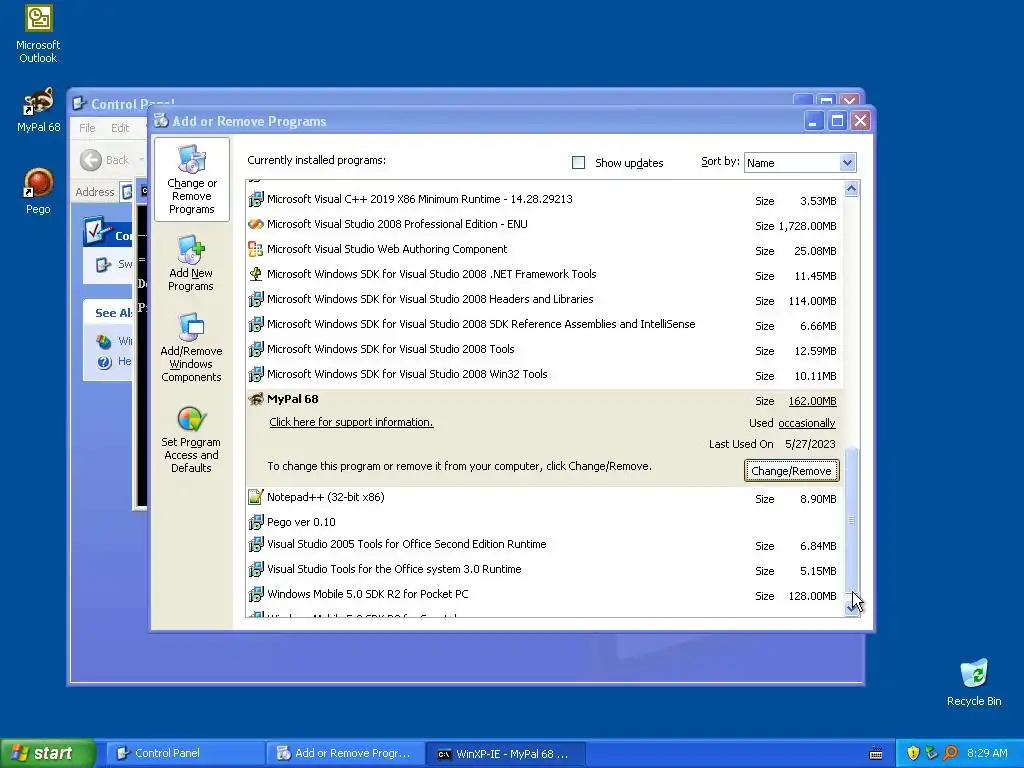
Task: Open Edit menu in Control Panel window
Action: (120, 128)
